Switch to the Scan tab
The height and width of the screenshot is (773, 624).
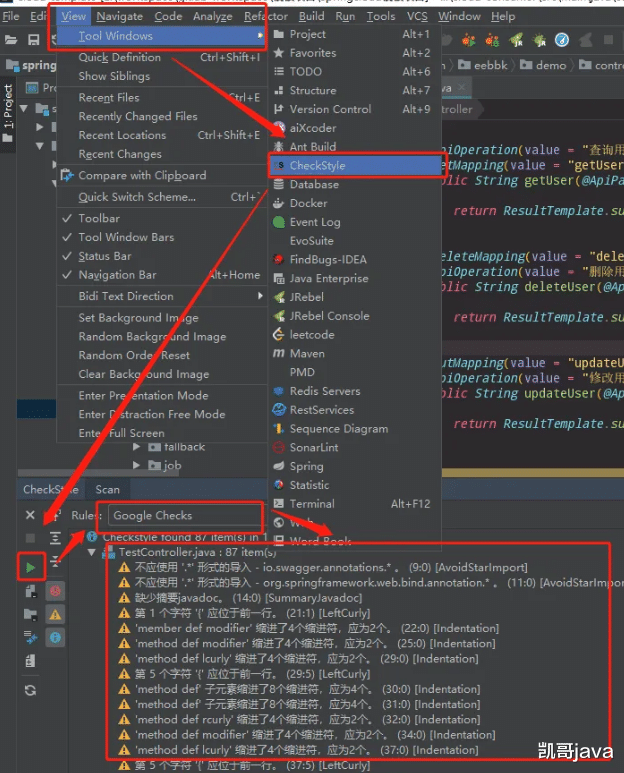(107, 490)
